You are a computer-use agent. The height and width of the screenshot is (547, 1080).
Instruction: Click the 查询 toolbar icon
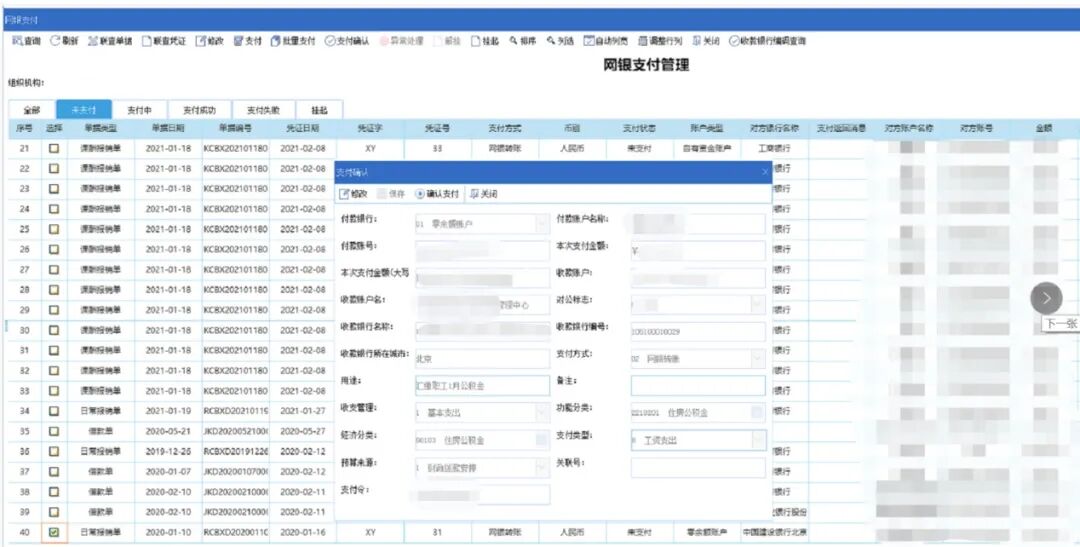click(26, 41)
